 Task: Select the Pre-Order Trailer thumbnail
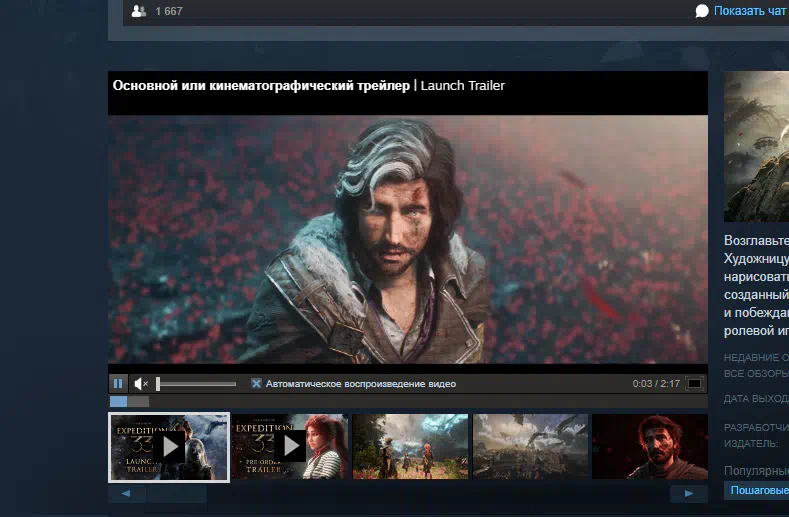(290, 447)
